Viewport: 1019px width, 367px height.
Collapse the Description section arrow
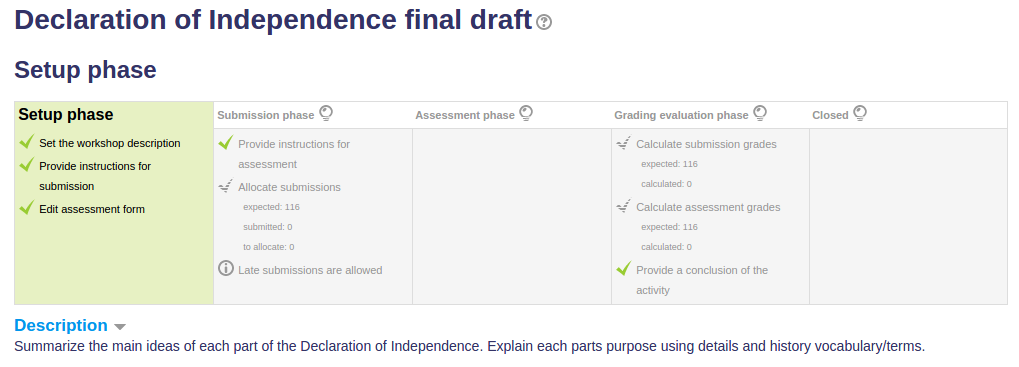click(120, 326)
